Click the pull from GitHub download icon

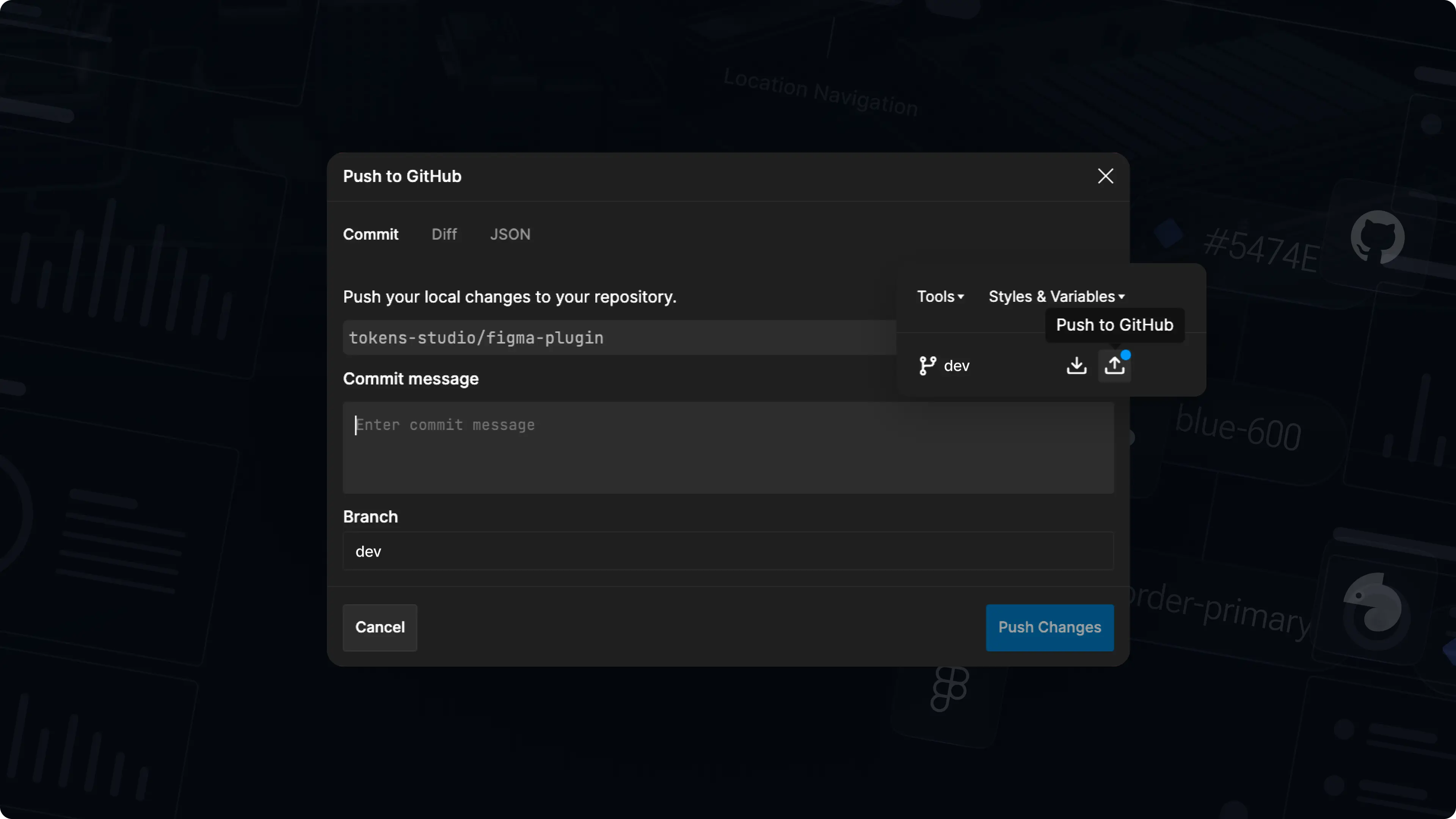[x=1076, y=366]
